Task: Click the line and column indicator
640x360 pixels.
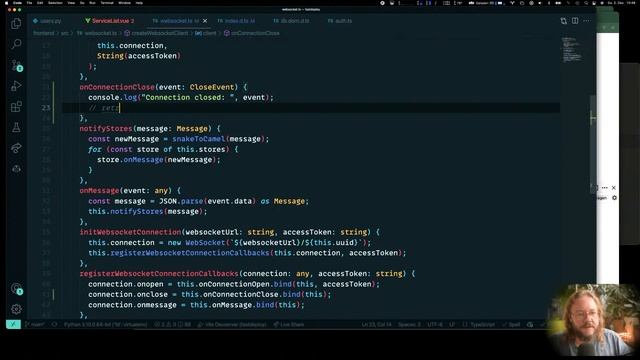Action: click(377, 324)
